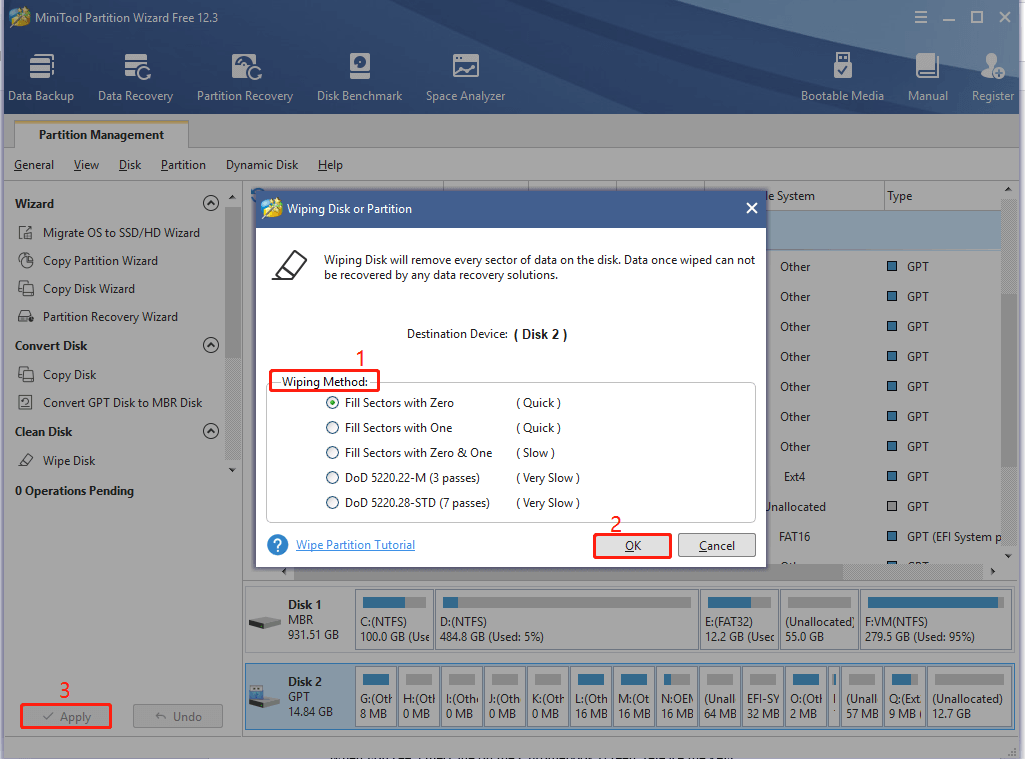Select EFI-SY partition on Disk 2
The image size is (1025, 759).
[x=763, y=697]
